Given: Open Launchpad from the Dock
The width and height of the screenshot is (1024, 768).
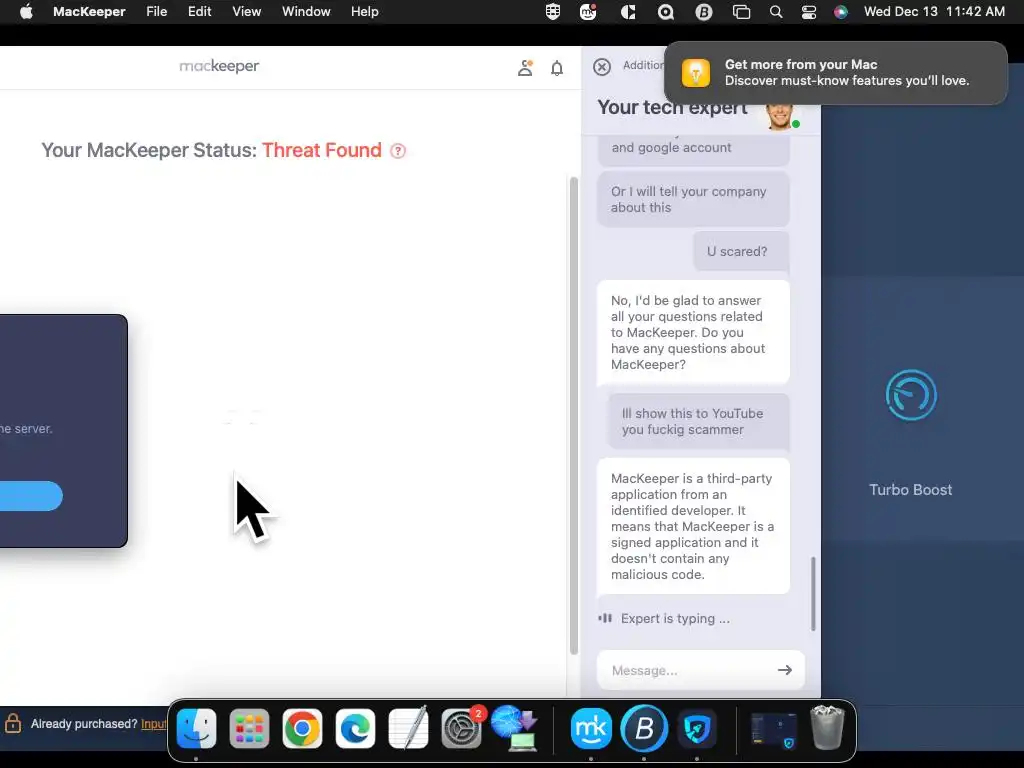Looking at the screenshot, I should 249,728.
